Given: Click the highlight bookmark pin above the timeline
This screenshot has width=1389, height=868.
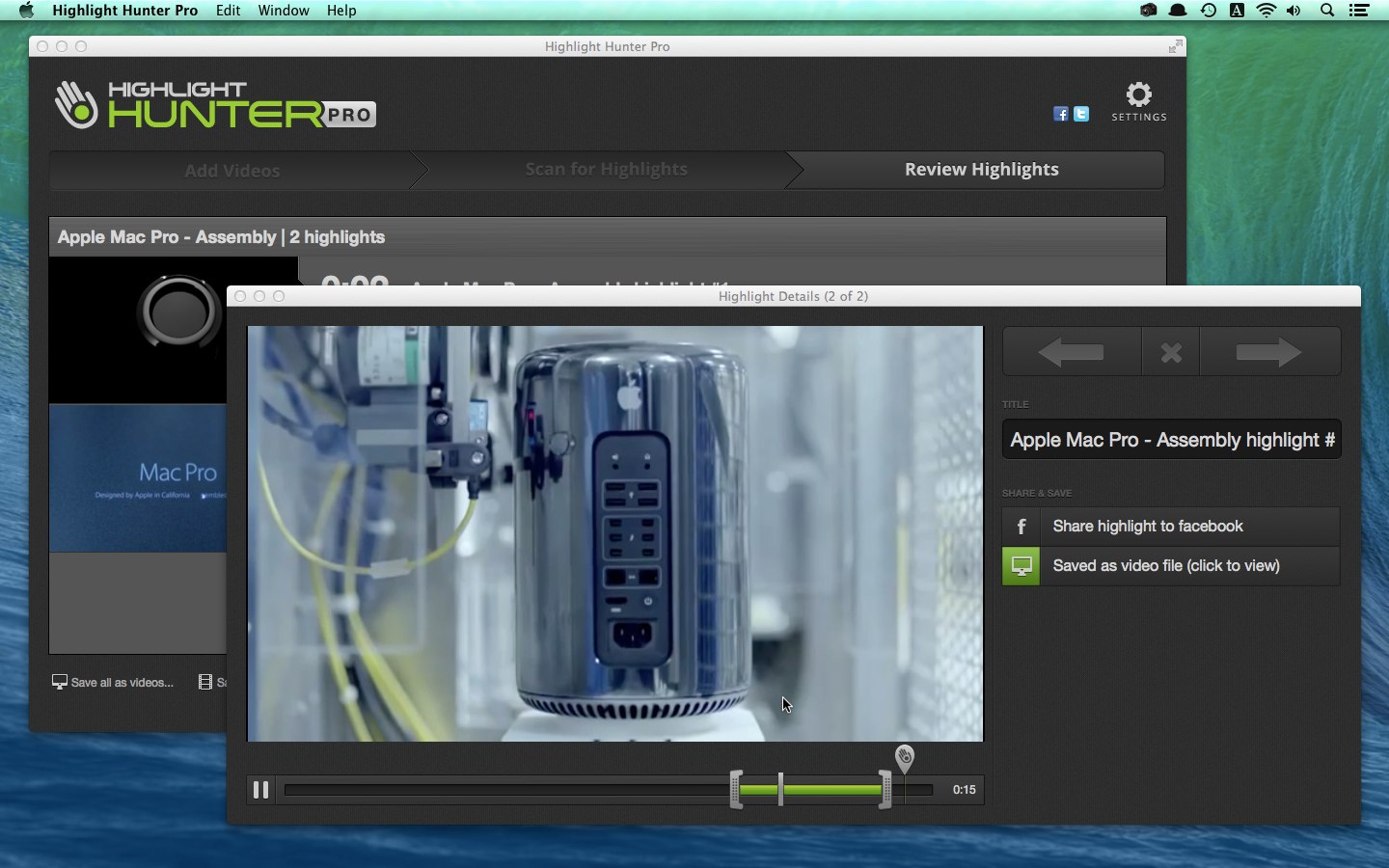Looking at the screenshot, I should [x=904, y=758].
